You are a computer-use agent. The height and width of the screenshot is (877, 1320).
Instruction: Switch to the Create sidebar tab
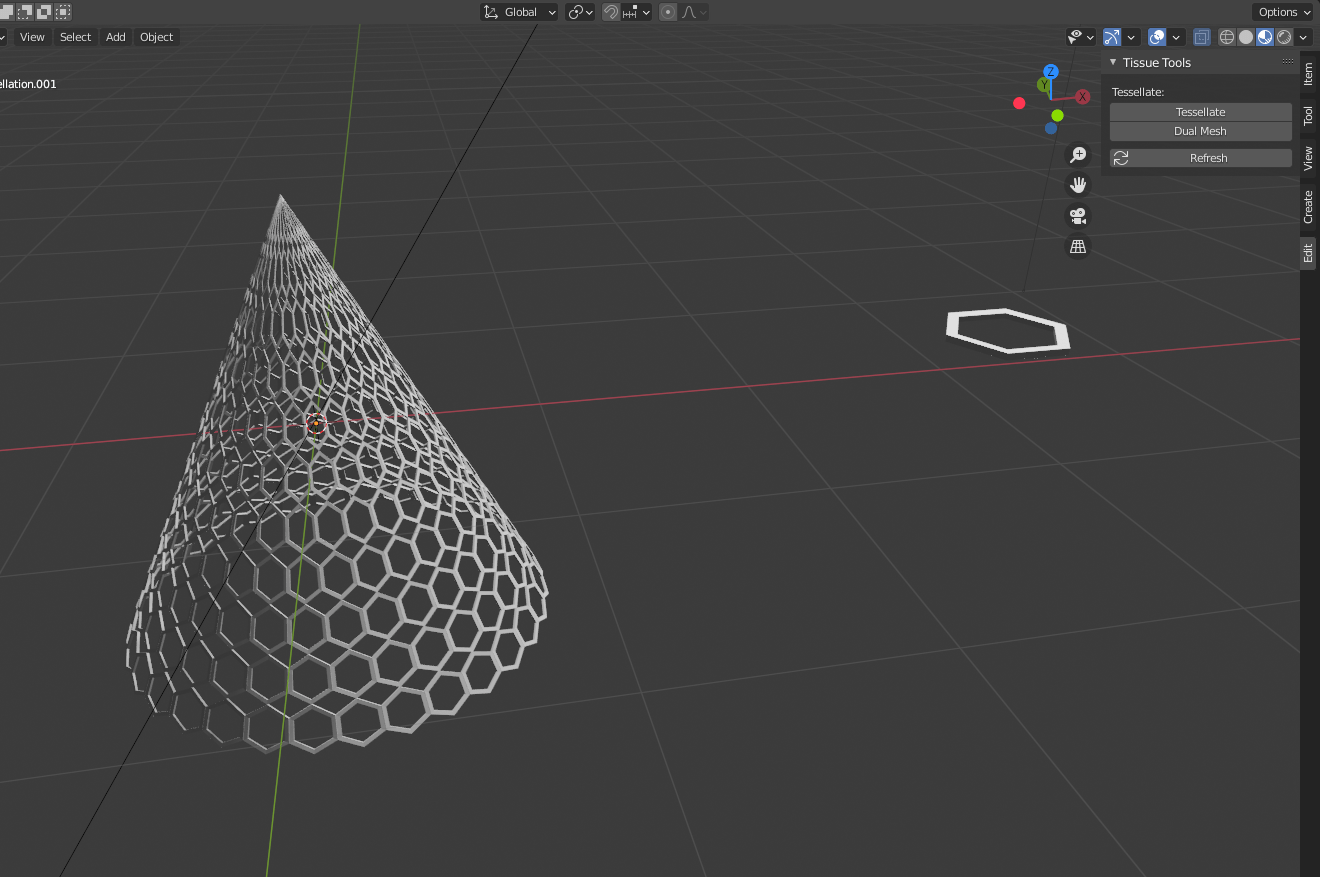pos(1308,207)
